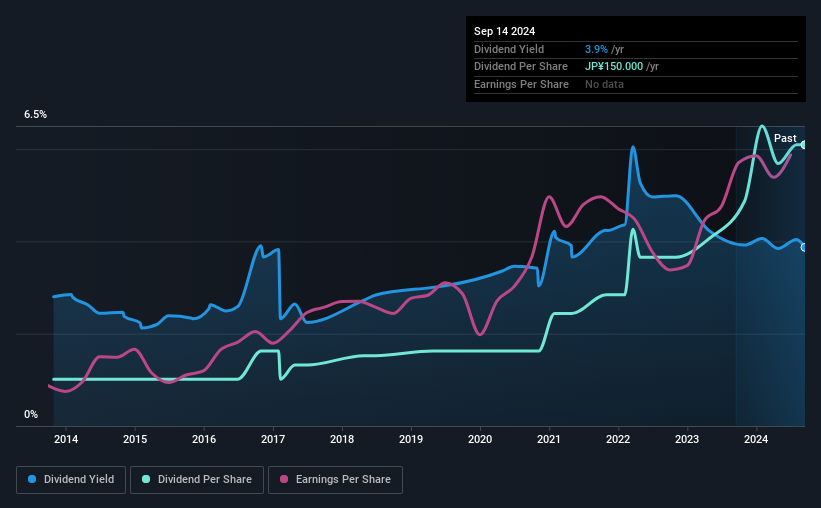This screenshot has width=821, height=508.
Task: Click the Earnings Per Share tooltip row label
Action: (521, 84)
